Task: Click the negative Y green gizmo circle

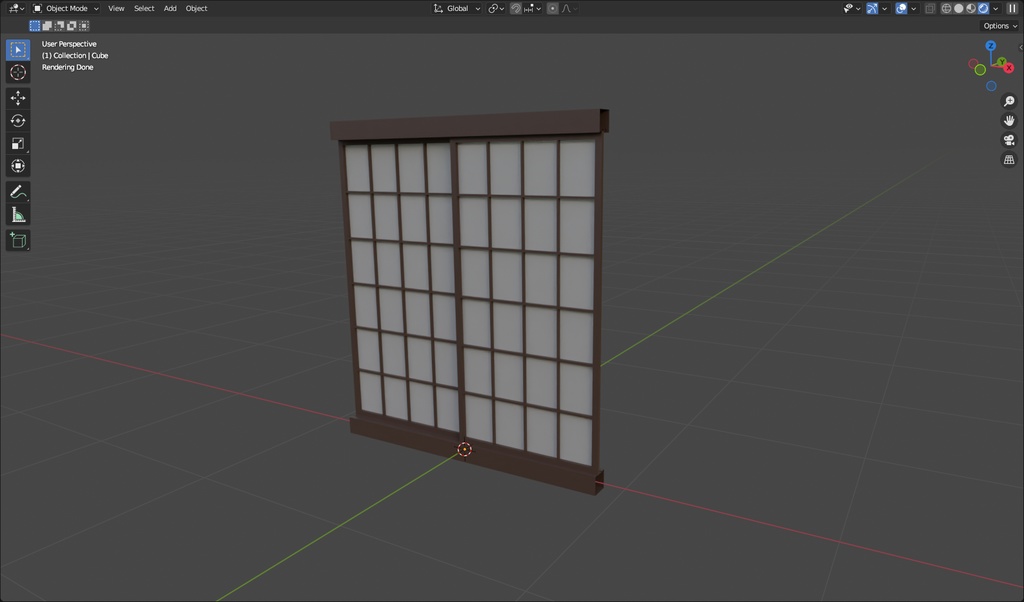Action: click(980, 70)
